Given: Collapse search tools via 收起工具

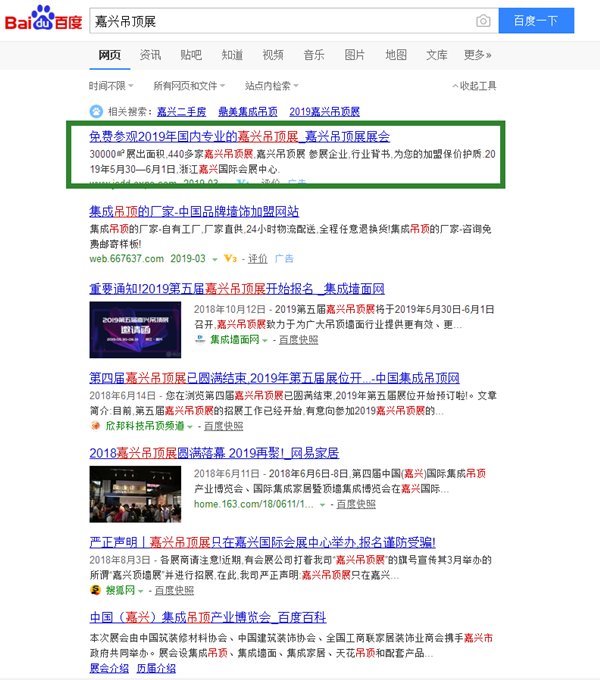Looking at the screenshot, I should (x=474, y=86).
